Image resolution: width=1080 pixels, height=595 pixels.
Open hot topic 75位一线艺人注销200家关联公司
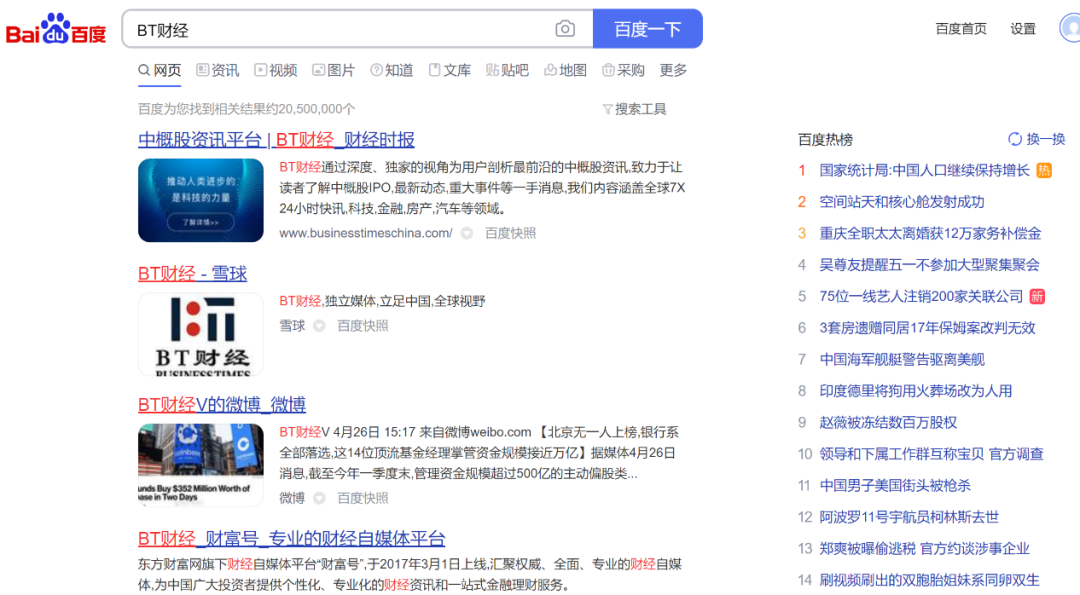click(921, 297)
